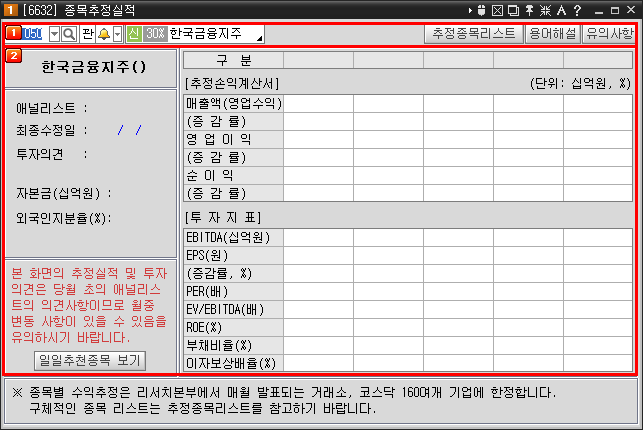Click the ROE(%) row label
The height and width of the screenshot is (430, 643).
pos(233,328)
